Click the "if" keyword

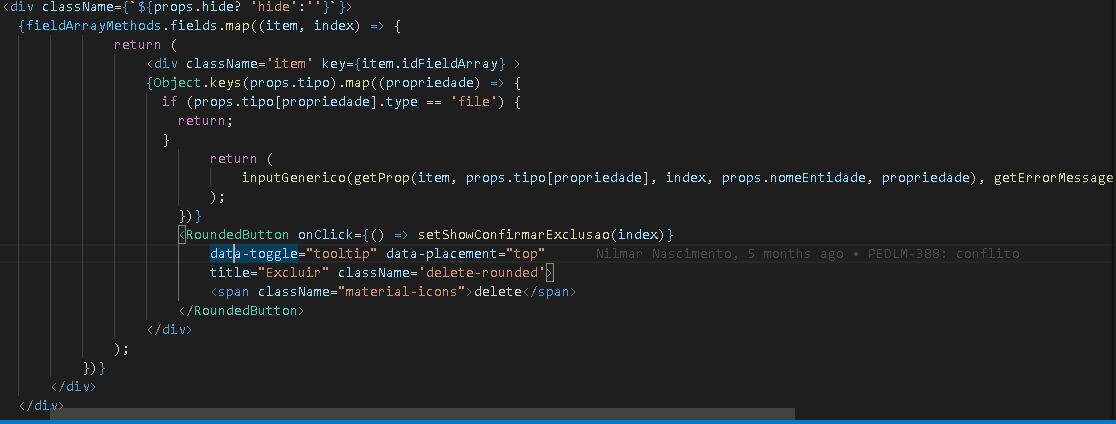click(169, 101)
